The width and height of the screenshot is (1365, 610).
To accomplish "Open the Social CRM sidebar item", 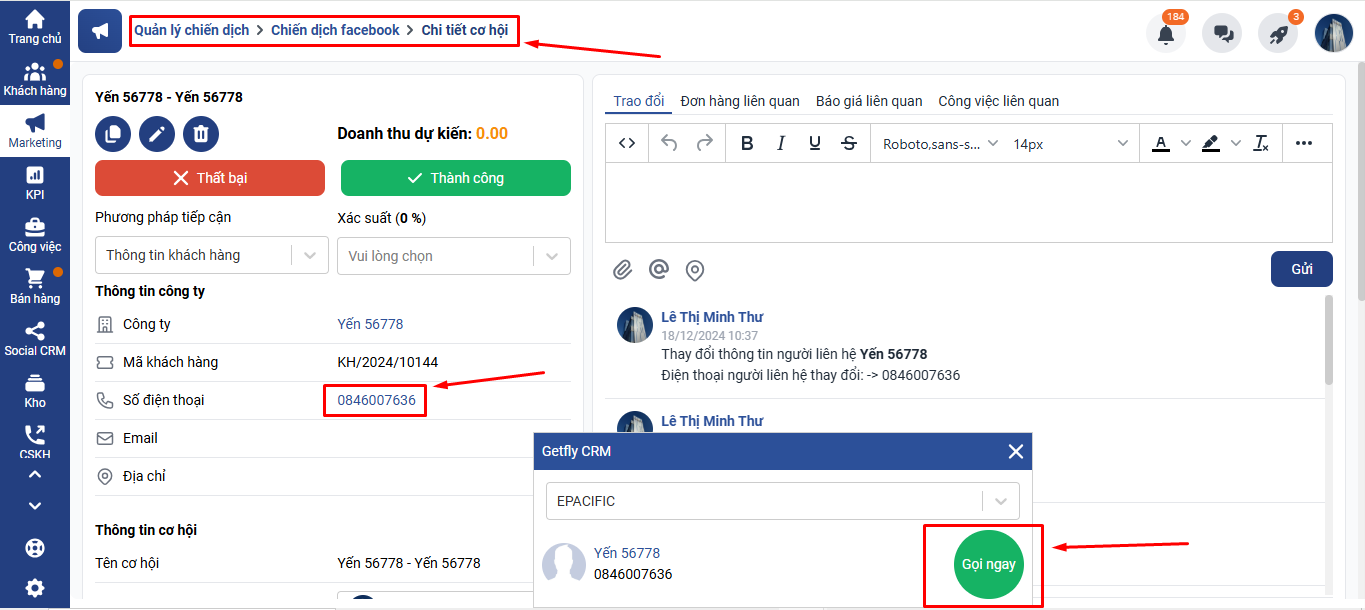I will tap(35, 338).
